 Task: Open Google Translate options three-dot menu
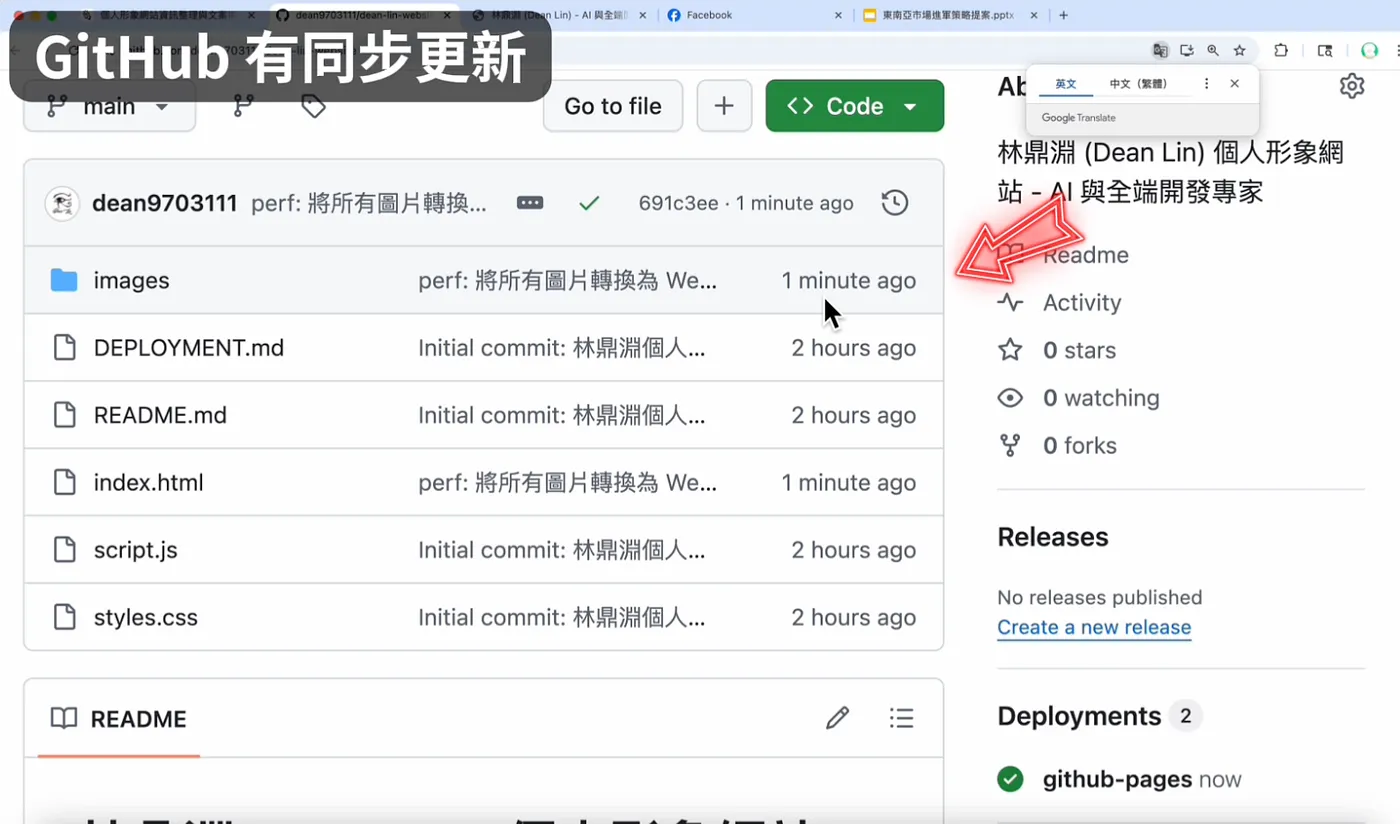pyautogui.click(x=1207, y=84)
